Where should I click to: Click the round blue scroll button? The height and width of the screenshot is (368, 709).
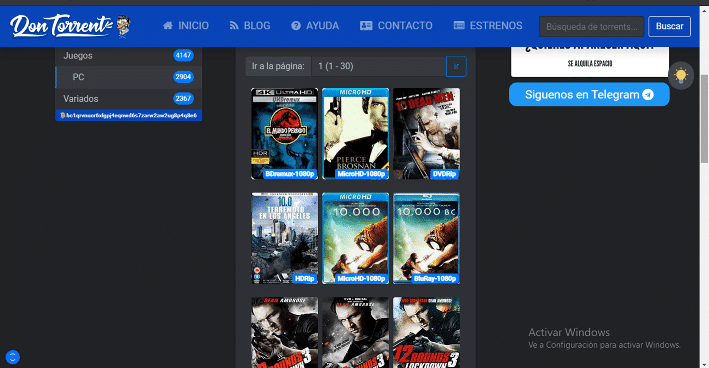click(x=13, y=357)
